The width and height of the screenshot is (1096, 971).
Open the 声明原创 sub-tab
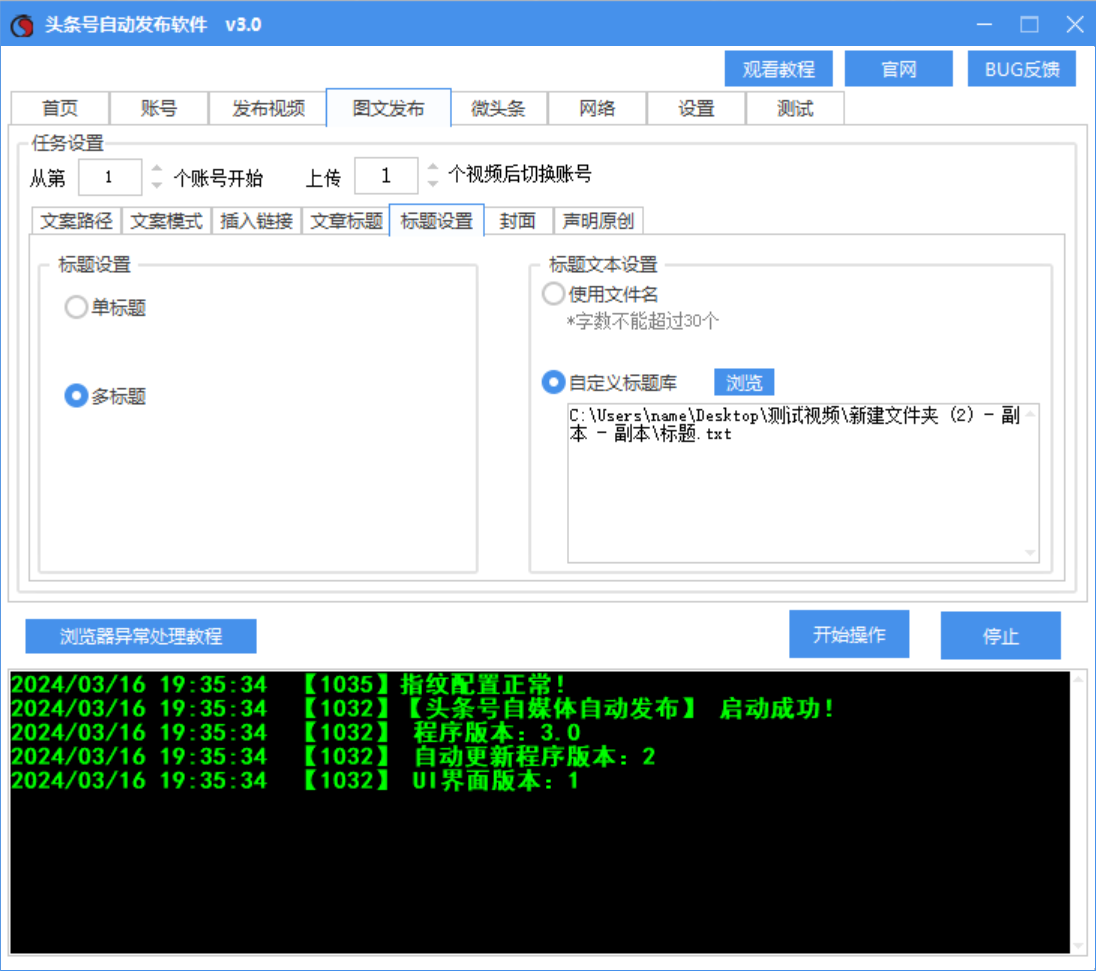pyautogui.click(x=598, y=221)
